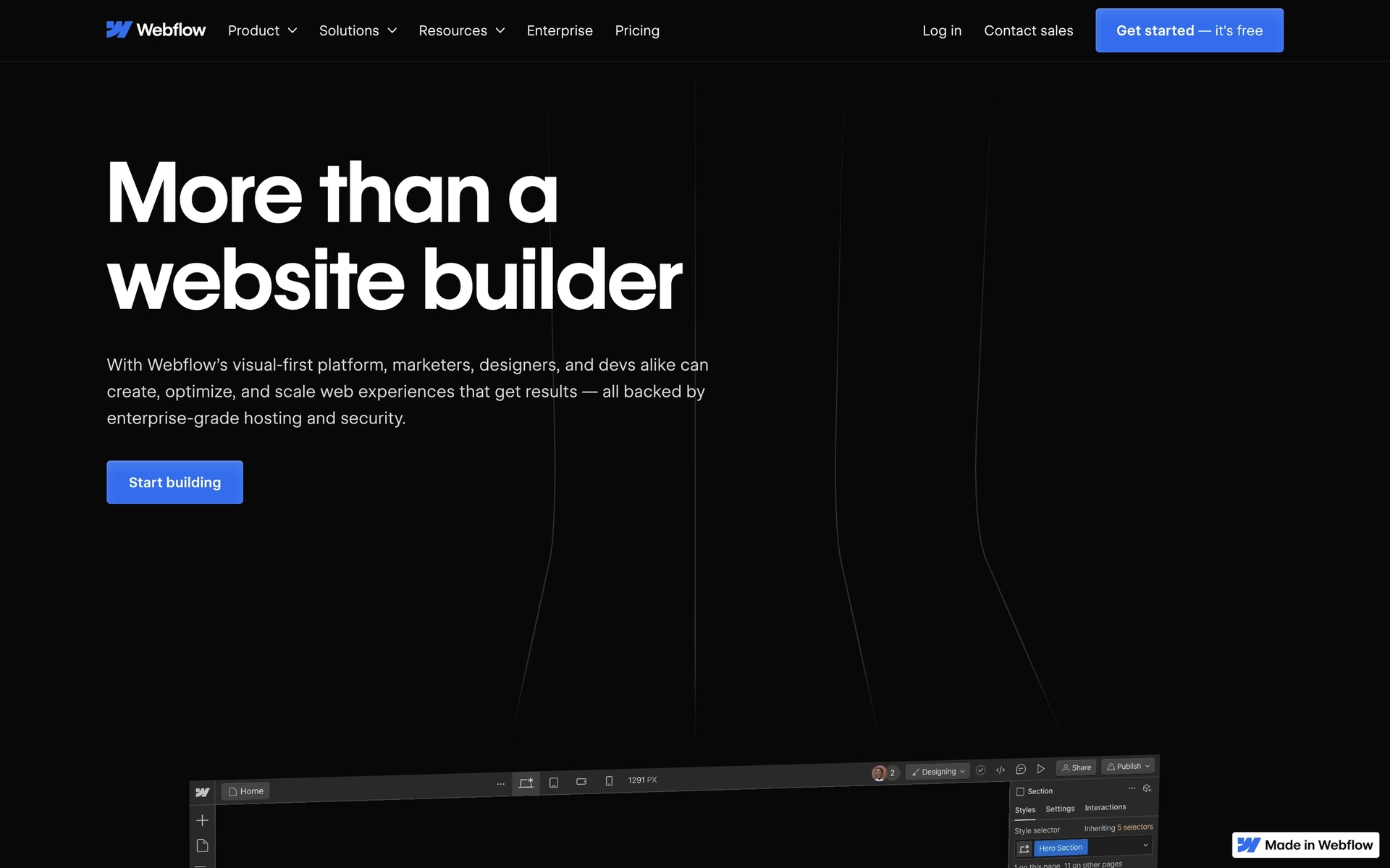Select the Home page tab in Designer
This screenshot has height=868, width=1390.
tap(245, 791)
